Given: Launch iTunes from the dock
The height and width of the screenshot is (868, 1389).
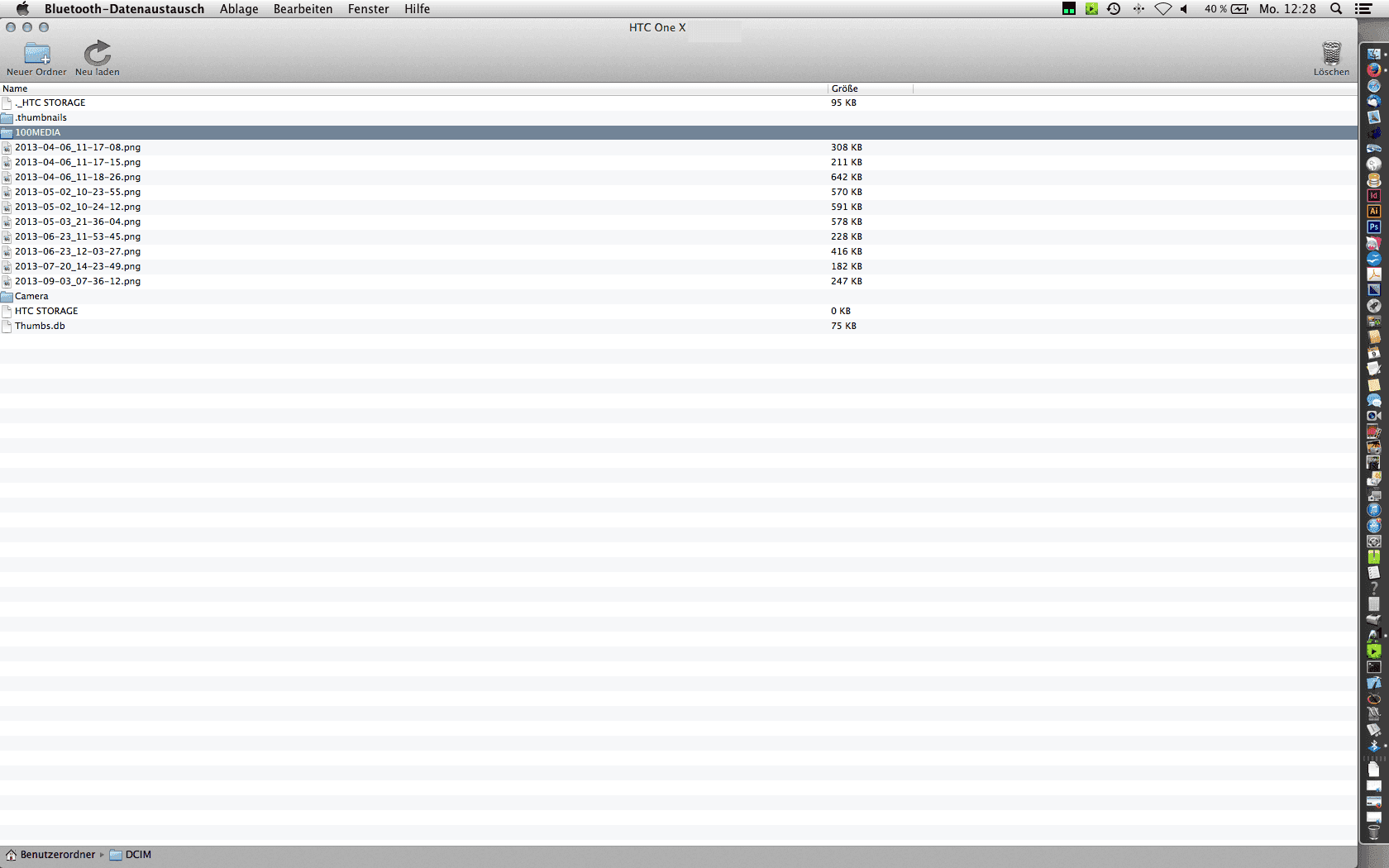Looking at the screenshot, I should pyautogui.click(x=1373, y=509).
